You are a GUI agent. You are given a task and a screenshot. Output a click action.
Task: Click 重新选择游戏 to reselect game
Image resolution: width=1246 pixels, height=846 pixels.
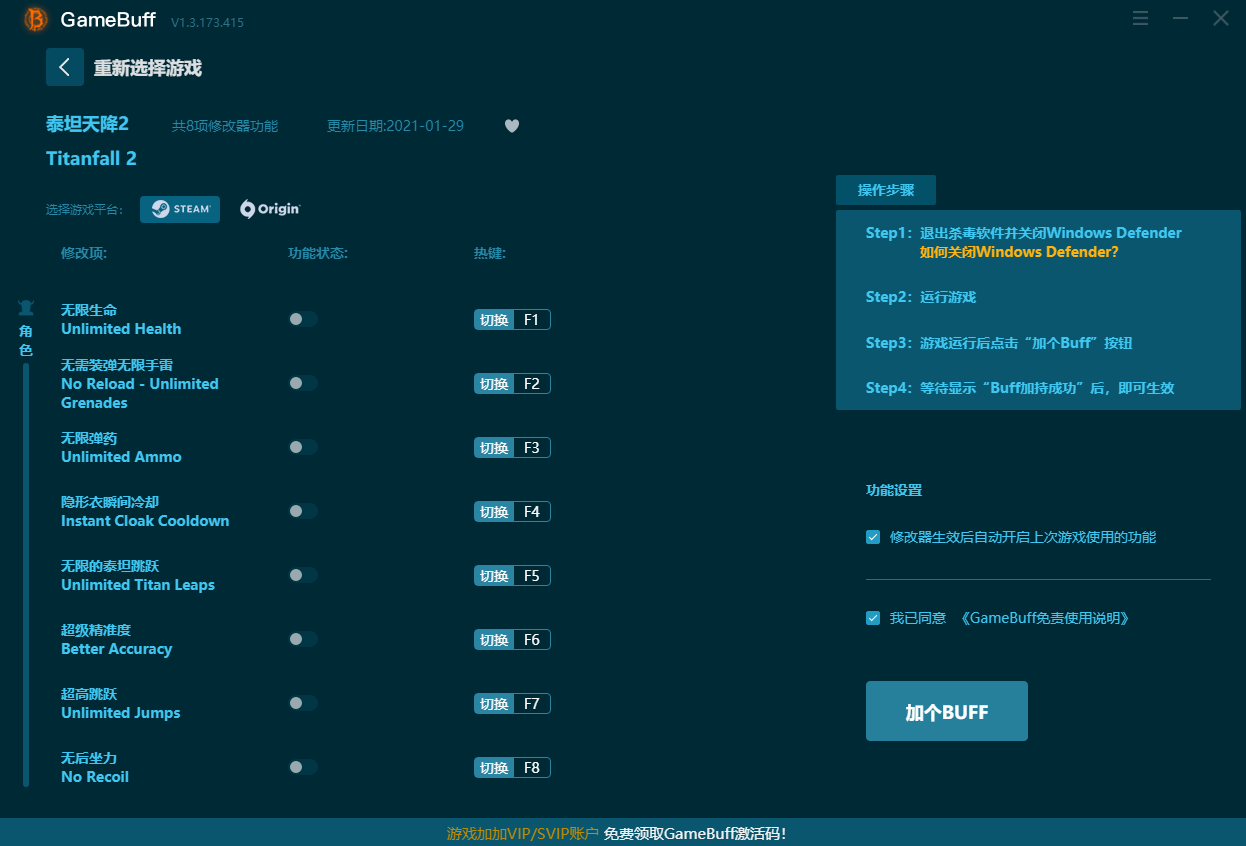(148, 68)
